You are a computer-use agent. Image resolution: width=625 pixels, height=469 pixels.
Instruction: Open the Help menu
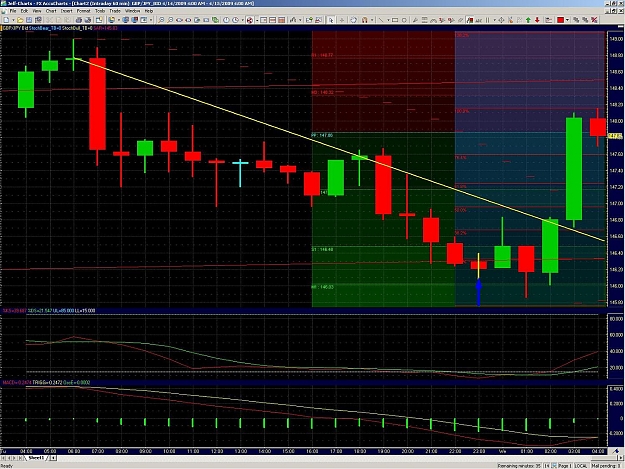(x=149, y=11)
